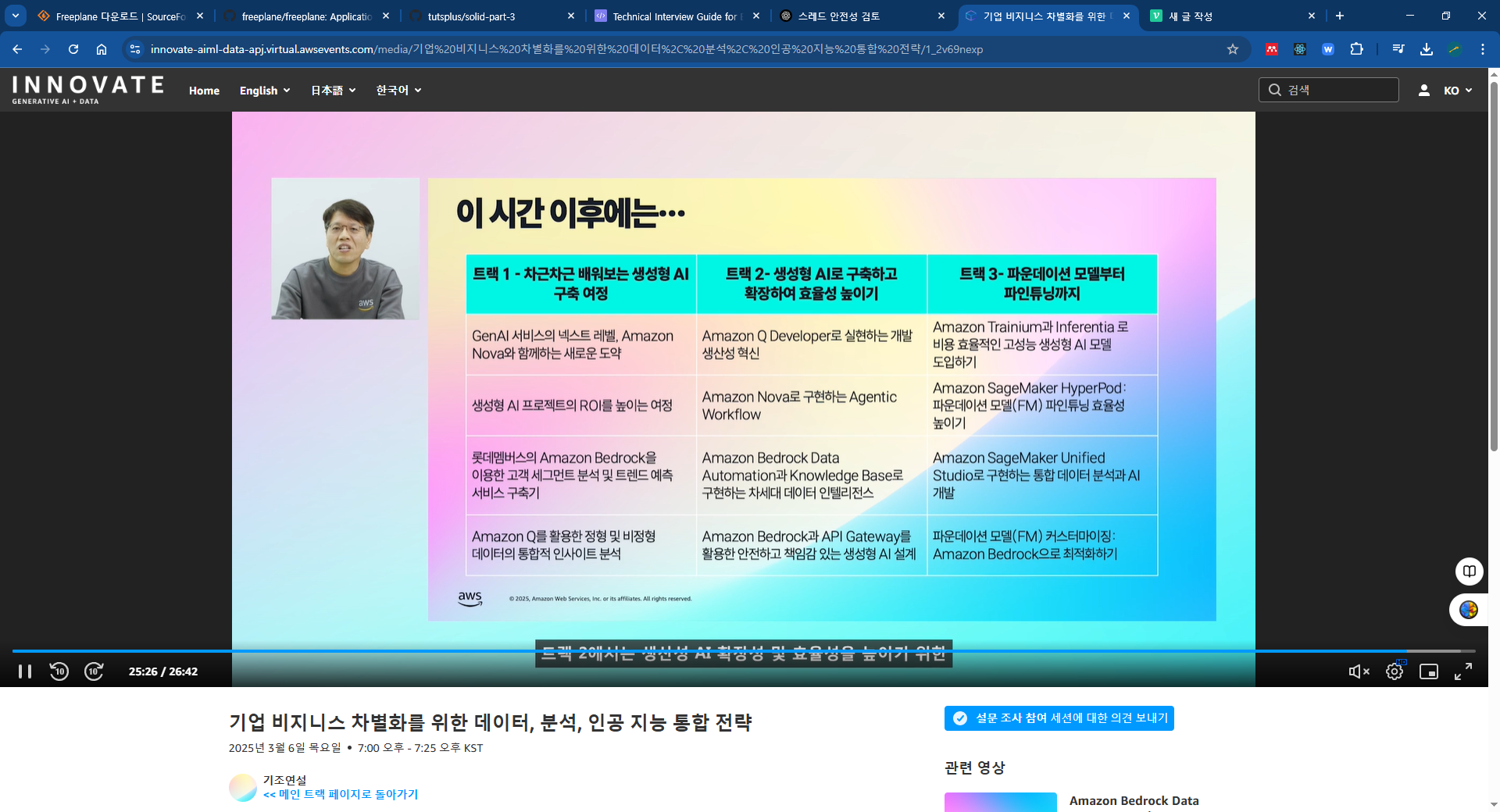This screenshot has height=812, width=1500.
Task: Click the video title heading
Action: pos(490,722)
